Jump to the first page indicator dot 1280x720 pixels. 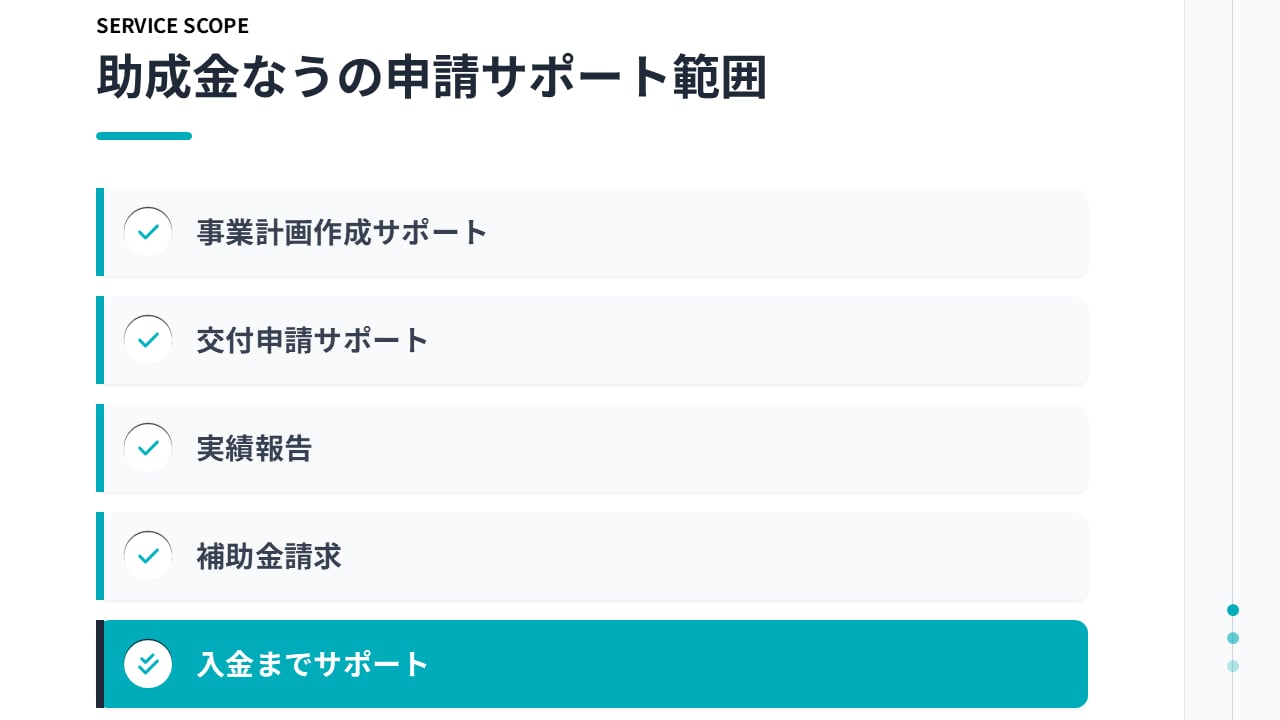tap(1233, 610)
